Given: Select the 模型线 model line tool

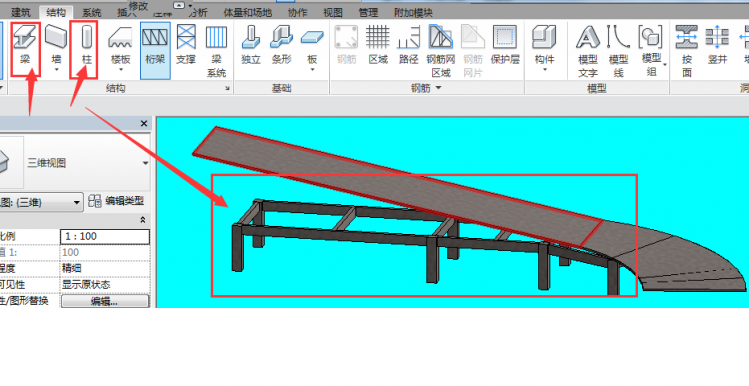Looking at the screenshot, I should 618,52.
